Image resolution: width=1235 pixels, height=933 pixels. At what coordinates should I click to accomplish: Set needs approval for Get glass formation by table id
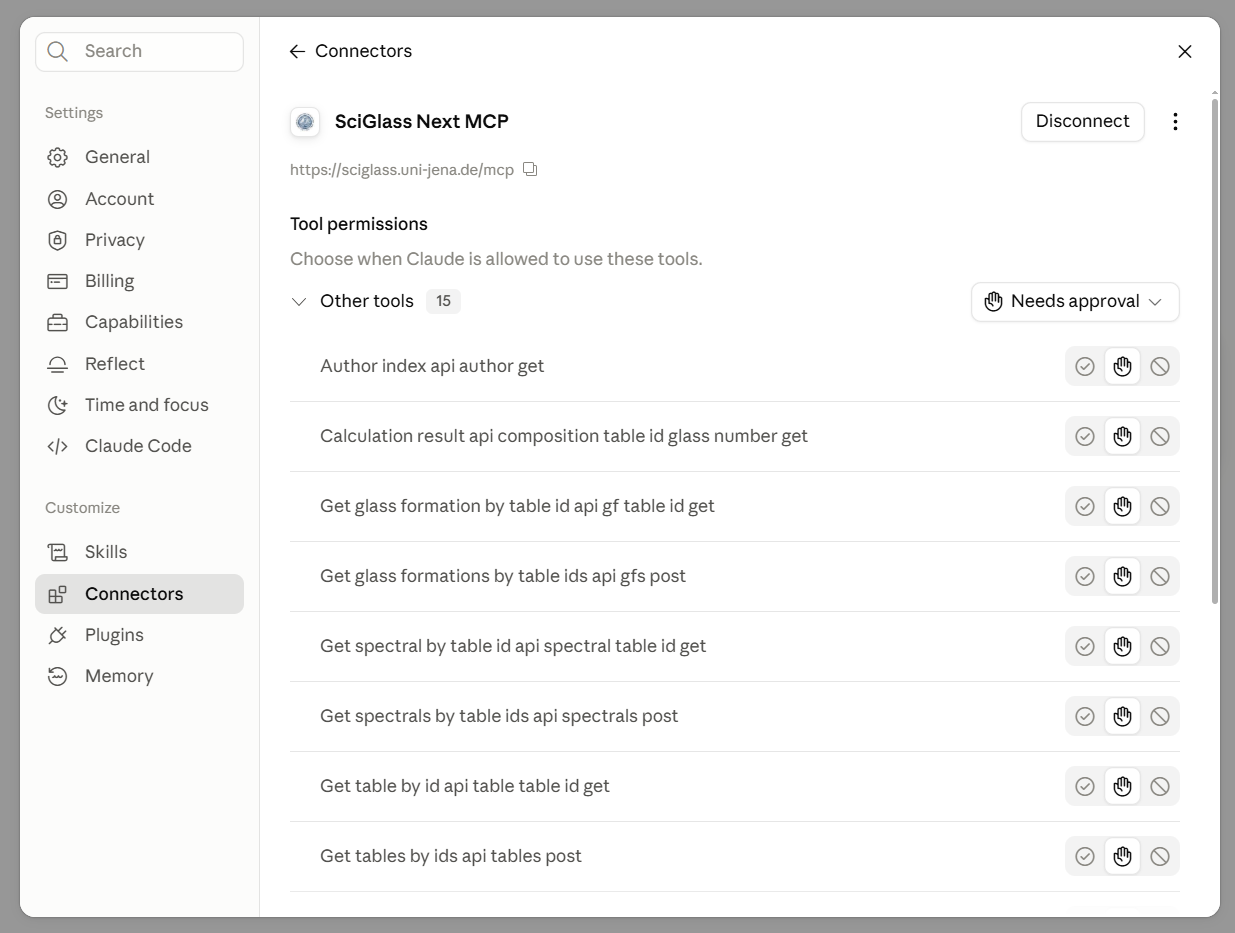tap(1122, 506)
